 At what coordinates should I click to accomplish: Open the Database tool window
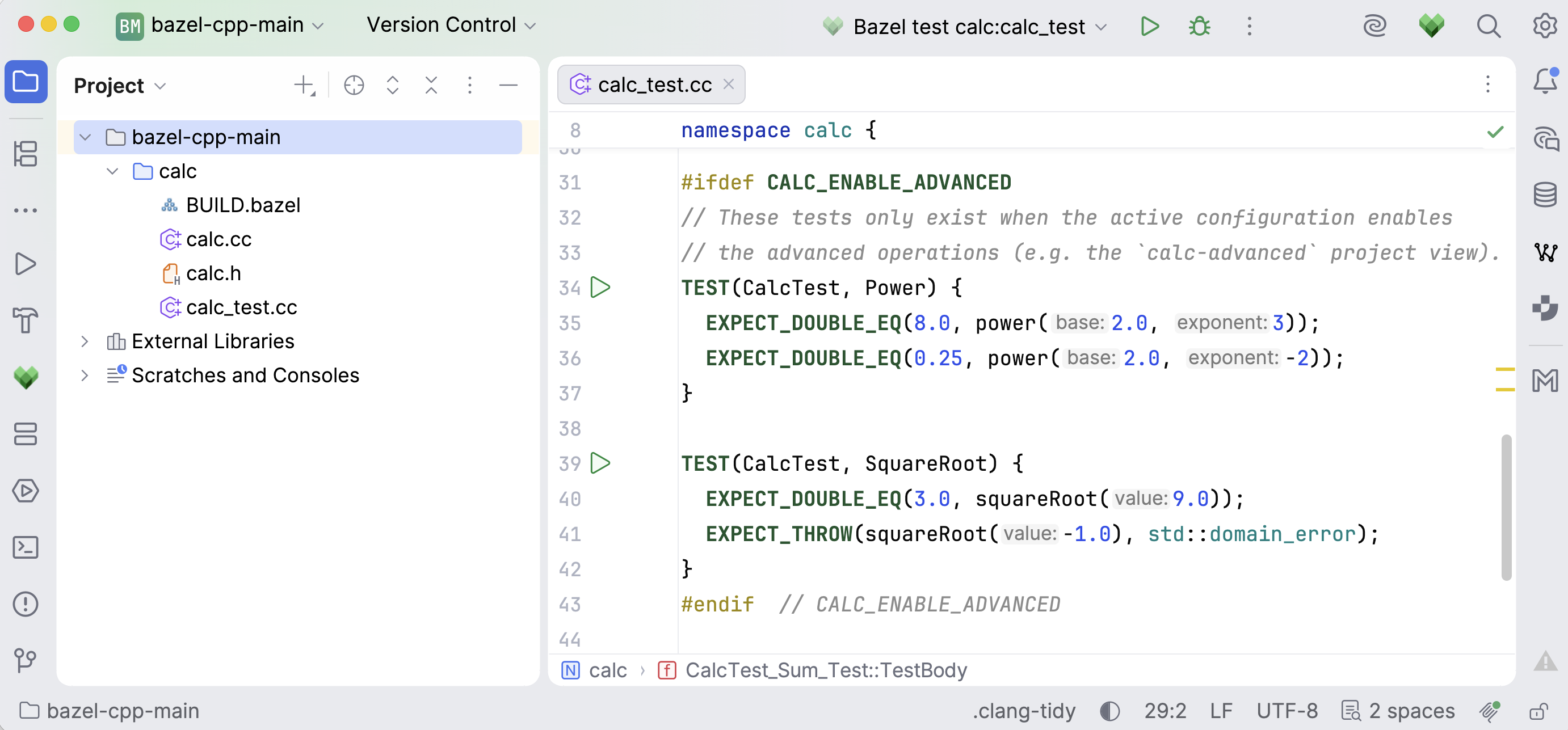(x=1545, y=195)
